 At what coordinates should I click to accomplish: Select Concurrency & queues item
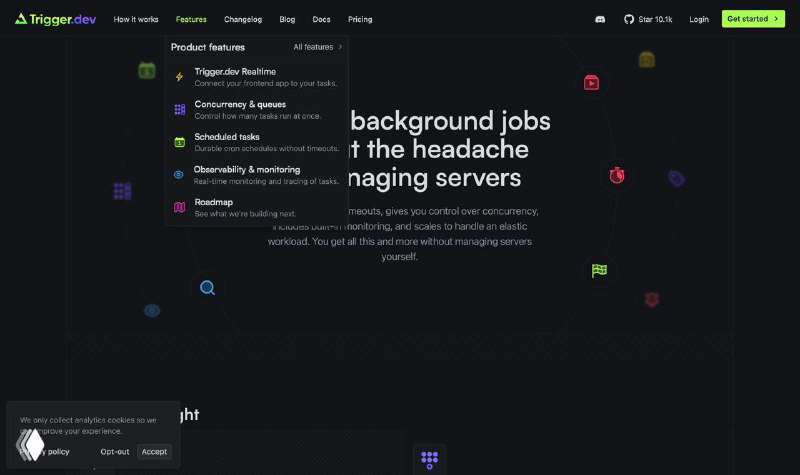click(x=257, y=110)
